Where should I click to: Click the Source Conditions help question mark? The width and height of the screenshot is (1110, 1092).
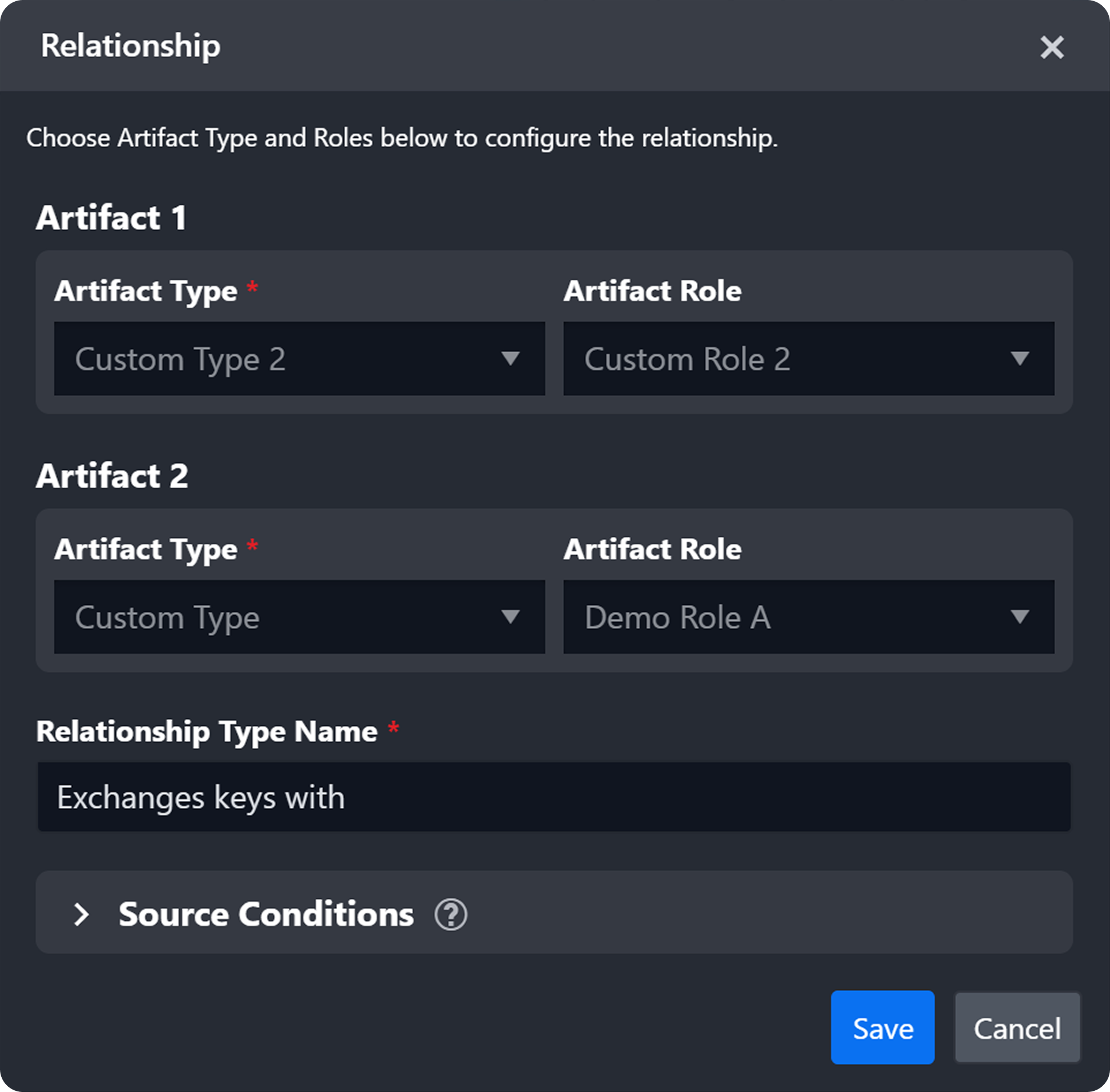[x=451, y=914]
